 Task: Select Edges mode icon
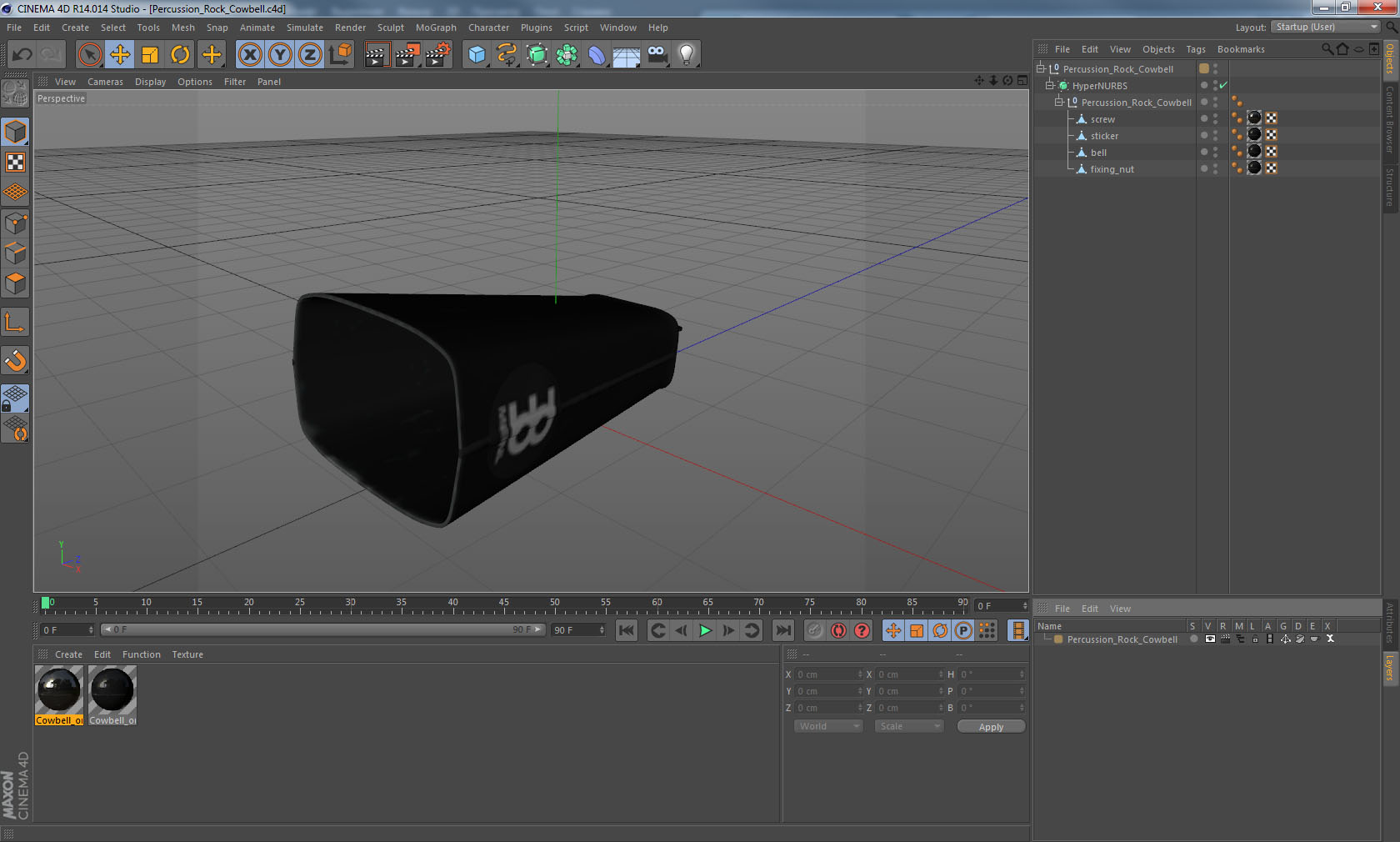[x=16, y=253]
